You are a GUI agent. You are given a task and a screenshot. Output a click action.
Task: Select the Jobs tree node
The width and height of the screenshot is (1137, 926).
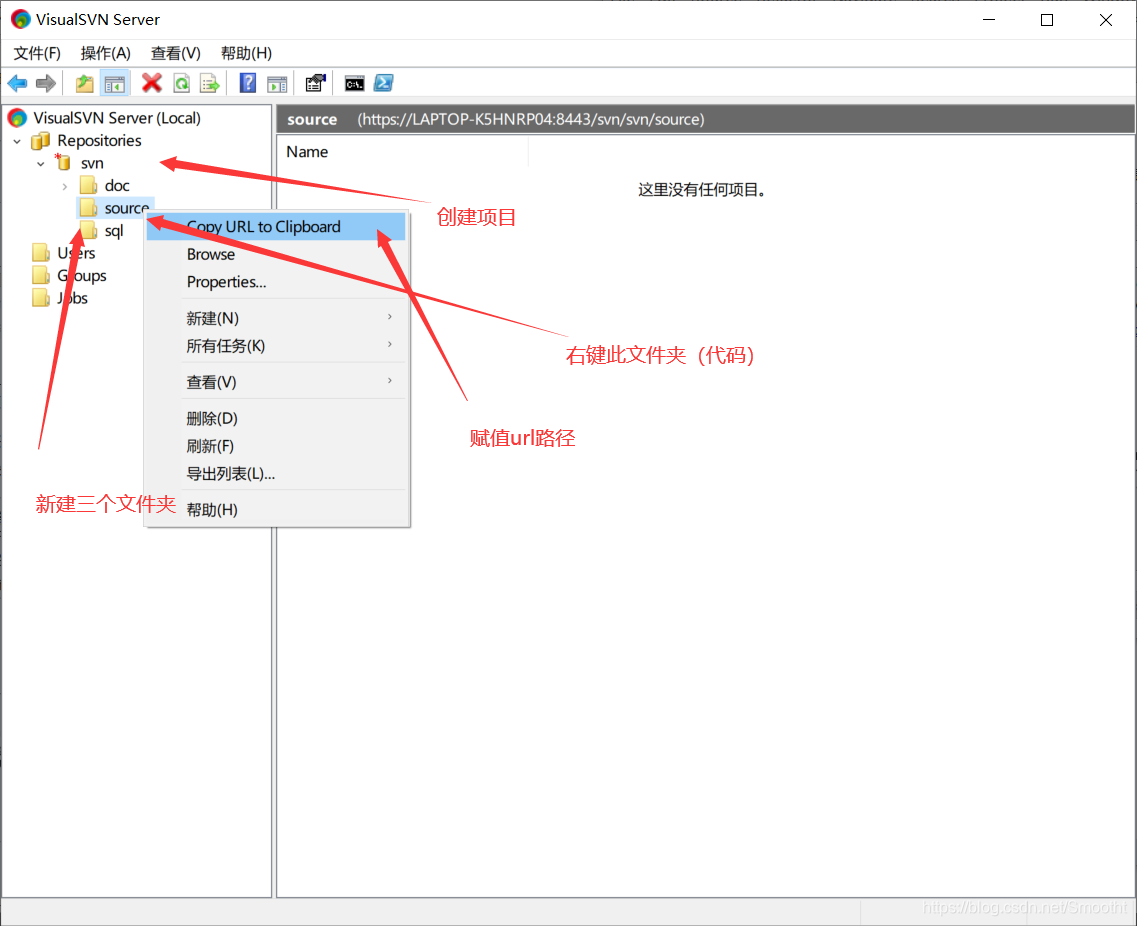[x=73, y=298]
